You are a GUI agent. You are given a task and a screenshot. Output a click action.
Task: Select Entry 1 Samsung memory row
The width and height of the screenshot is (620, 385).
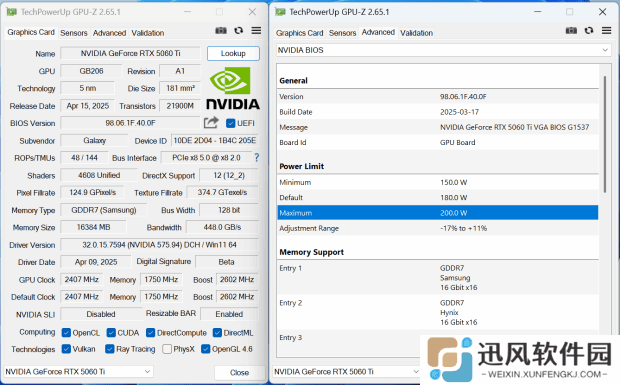[438, 277]
